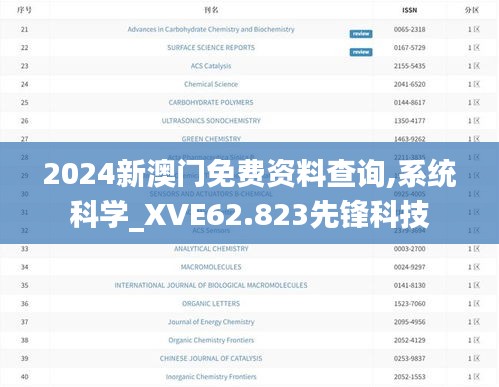The width and height of the screenshot is (499, 387).
Task: Select ISSN value 2052-4129
Action: click(409, 340)
